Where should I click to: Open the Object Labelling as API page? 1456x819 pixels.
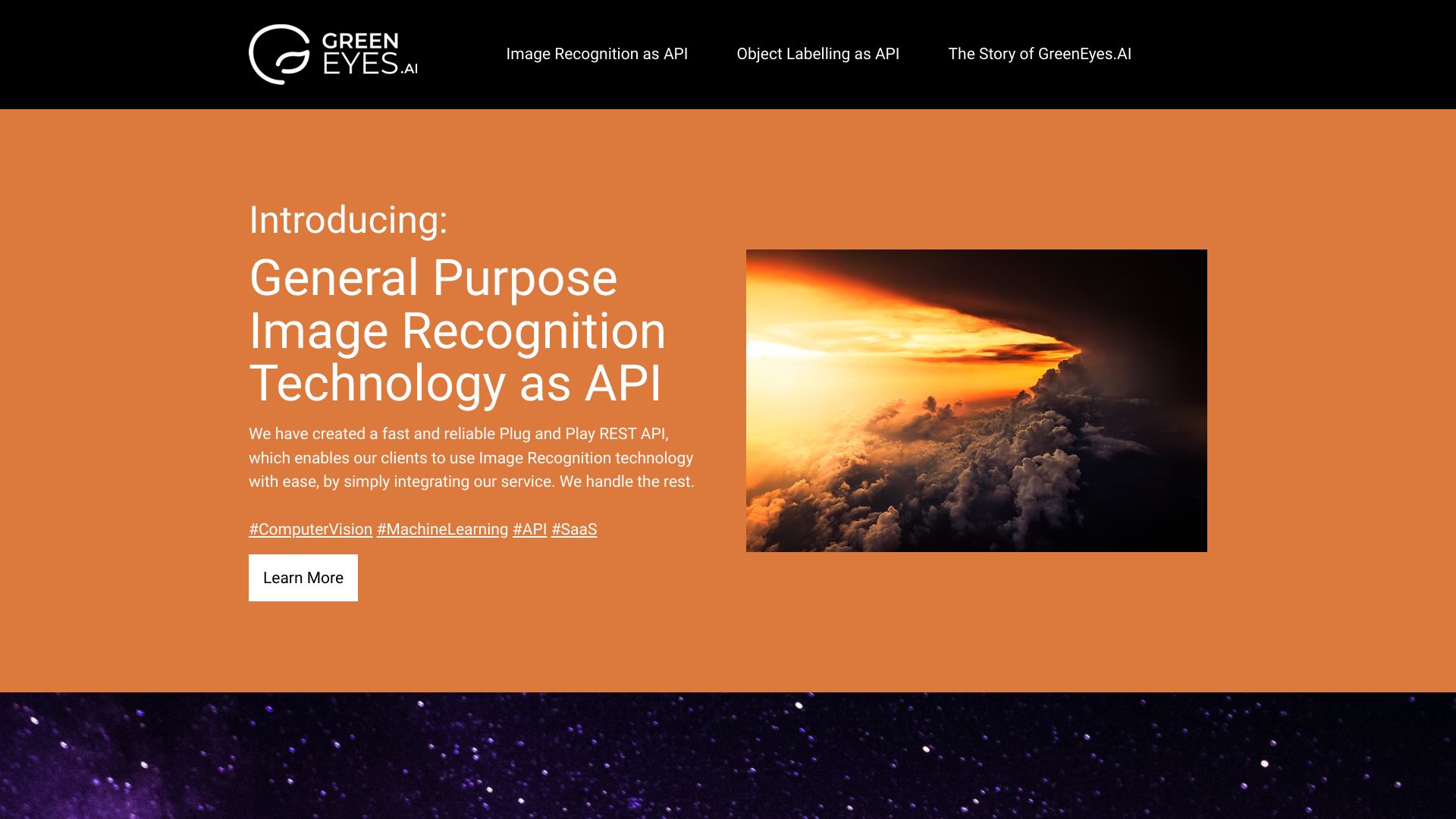tap(818, 54)
